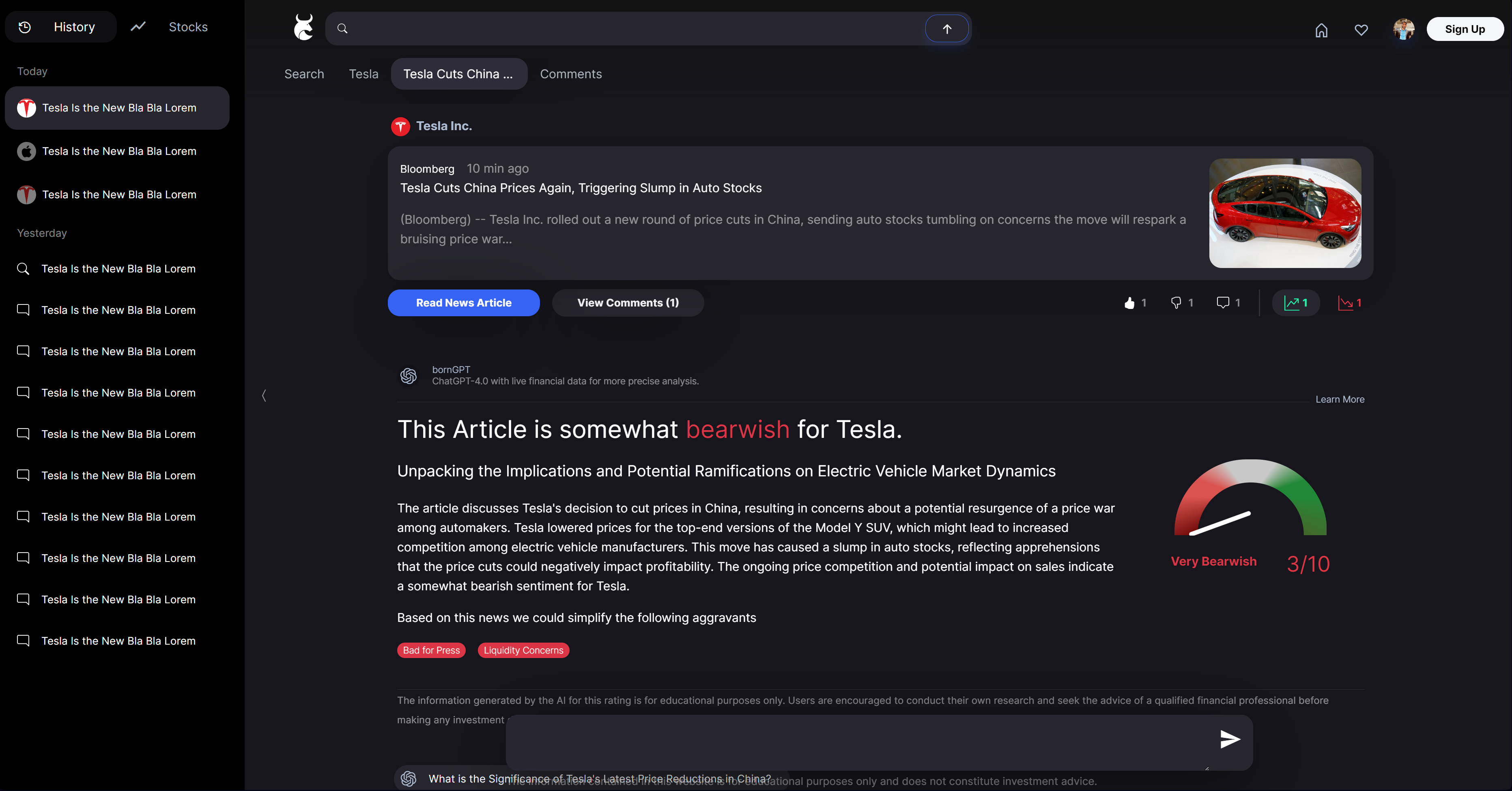Click the Read News Article button
The width and height of the screenshot is (1512, 791).
coord(464,303)
